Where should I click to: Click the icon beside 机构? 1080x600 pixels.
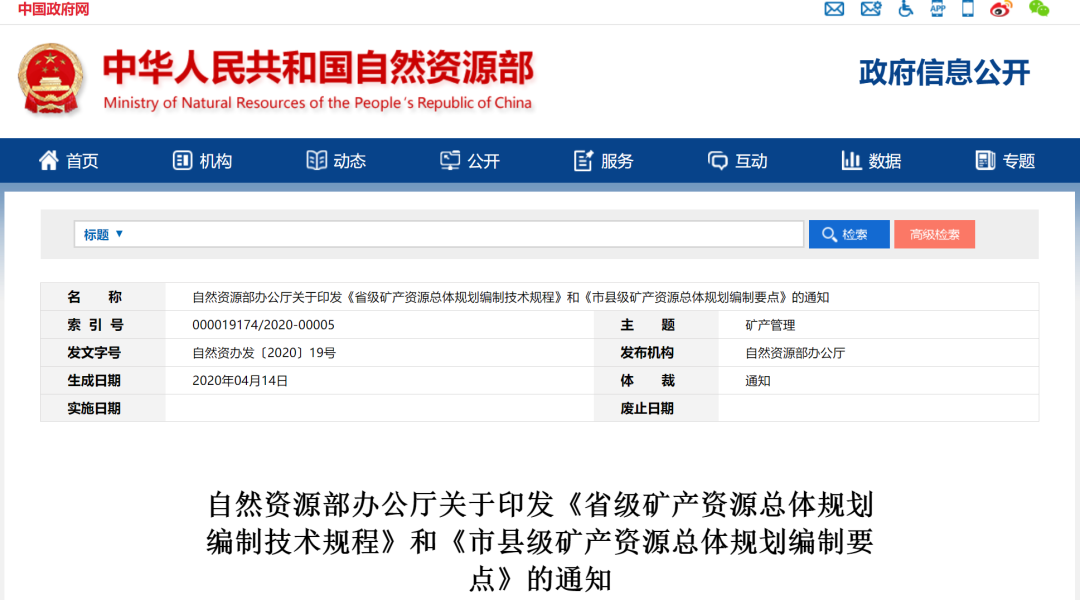click(182, 160)
